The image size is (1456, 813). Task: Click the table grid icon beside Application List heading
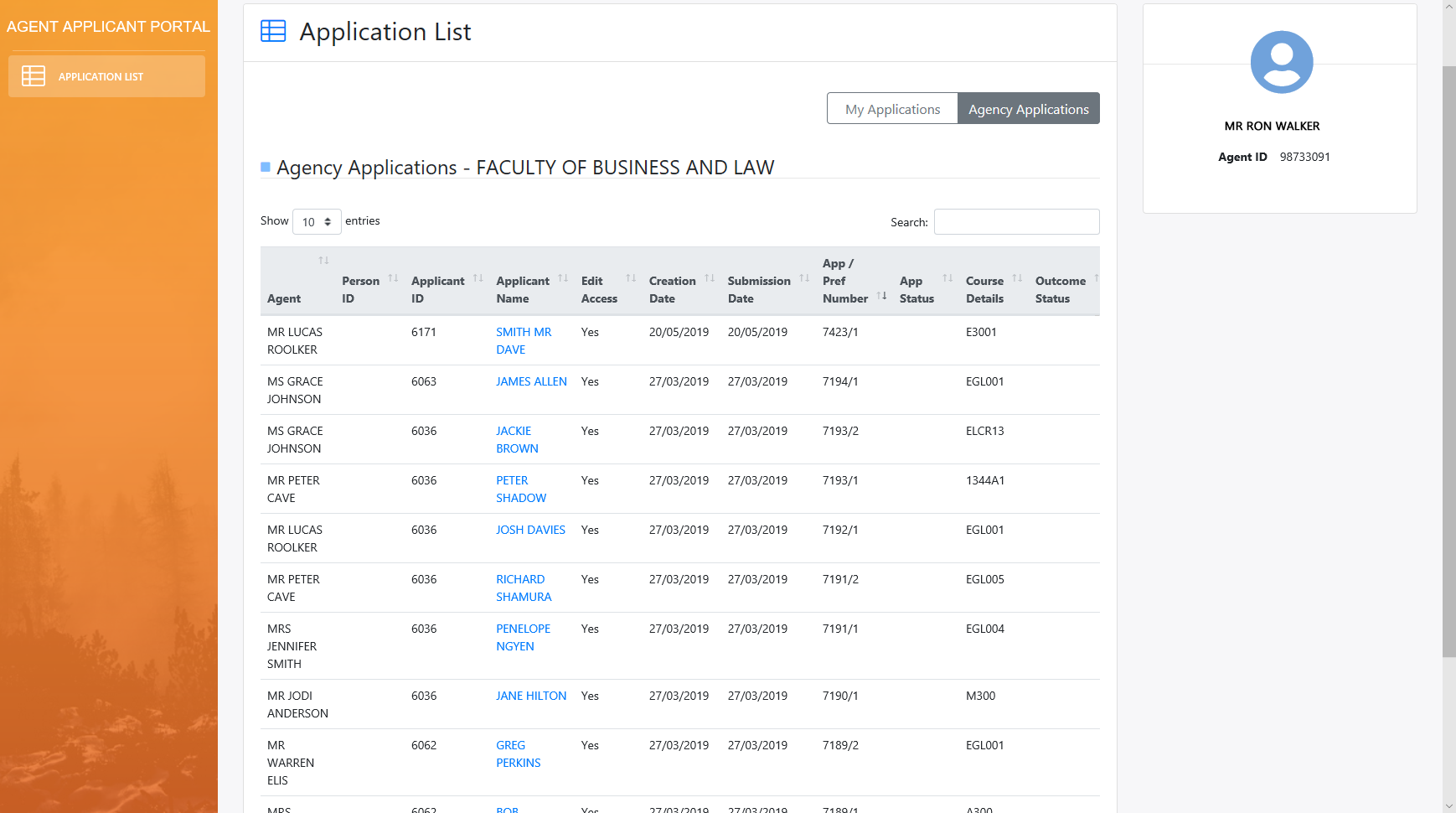[273, 31]
